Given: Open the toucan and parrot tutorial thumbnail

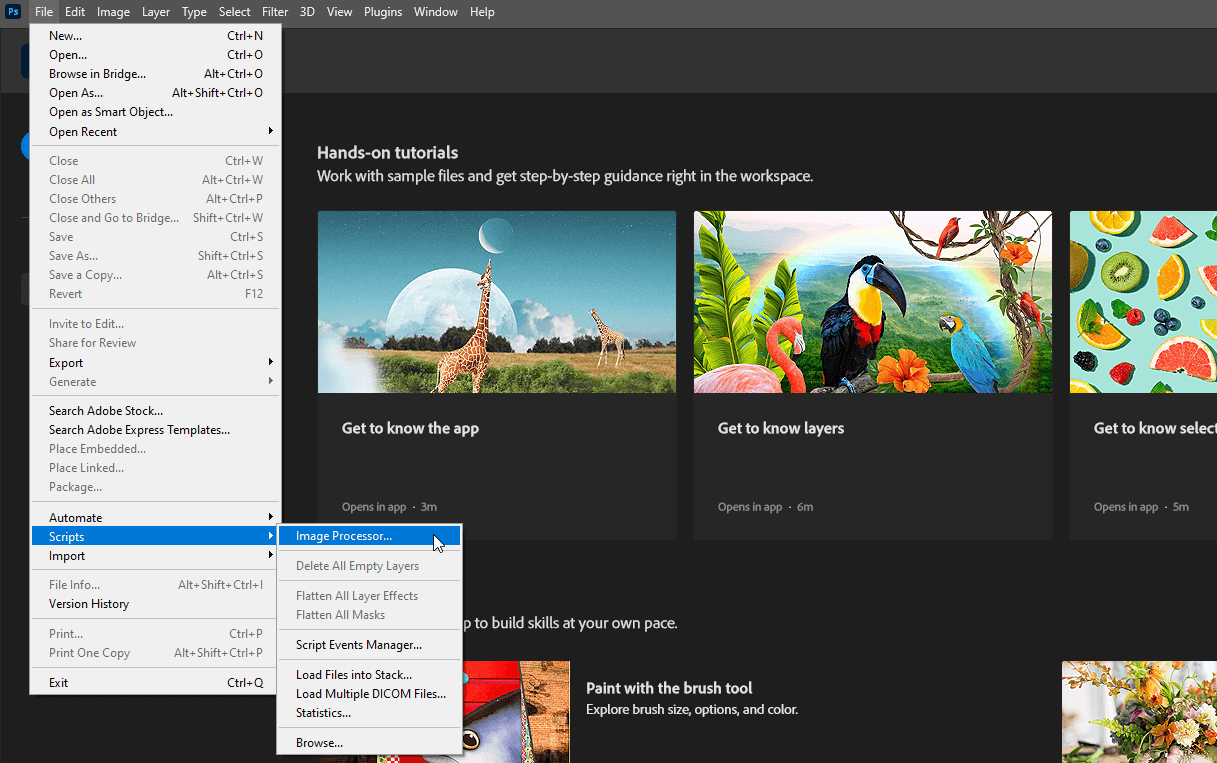Looking at the screenshot, I should (x=873, y=302).
